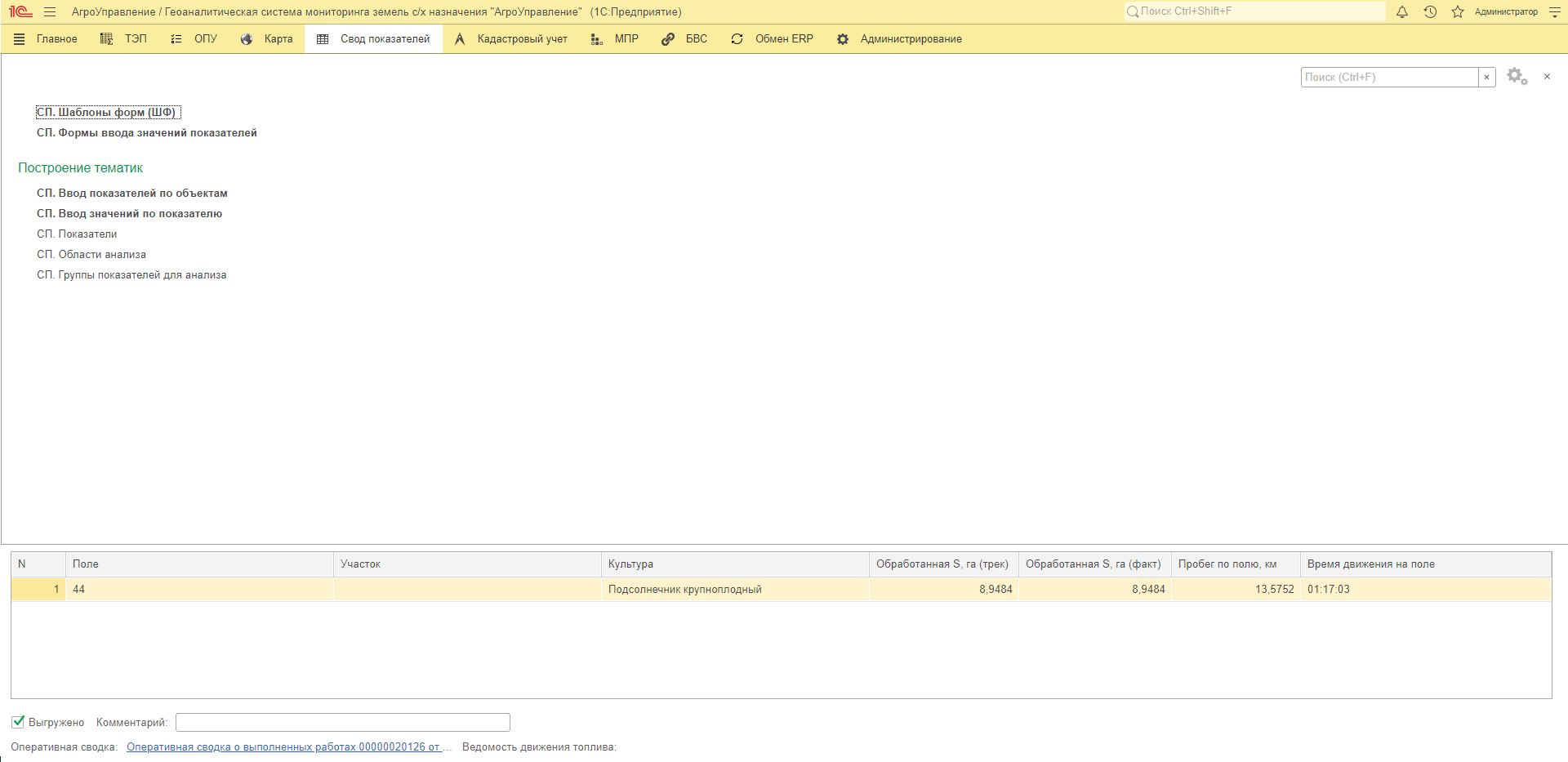Screen dimensions: 1568x762
Task: Click the Поле column header
Action: click(x=199, y=564)
